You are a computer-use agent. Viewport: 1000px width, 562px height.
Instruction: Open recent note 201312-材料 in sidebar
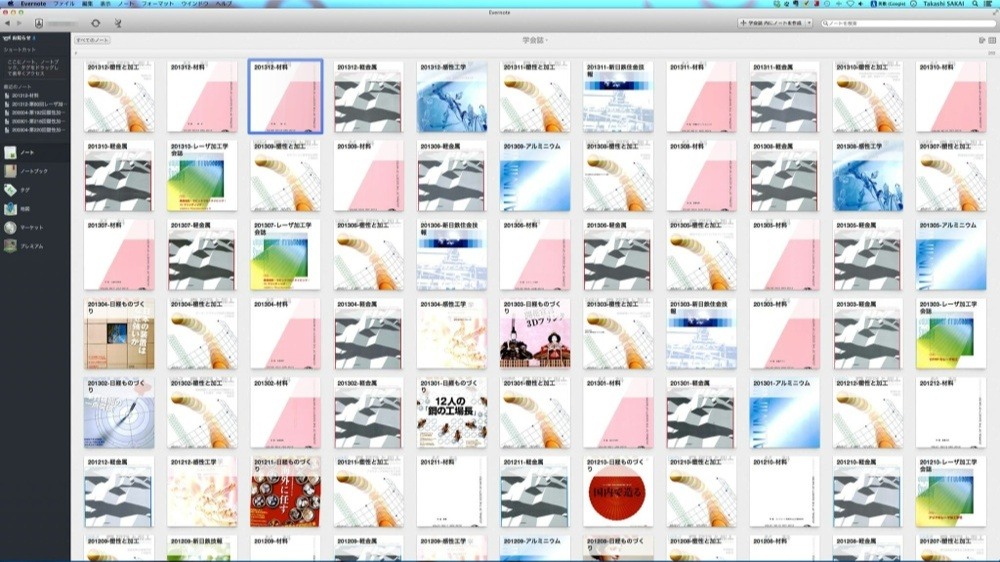(x=26, y=96)
